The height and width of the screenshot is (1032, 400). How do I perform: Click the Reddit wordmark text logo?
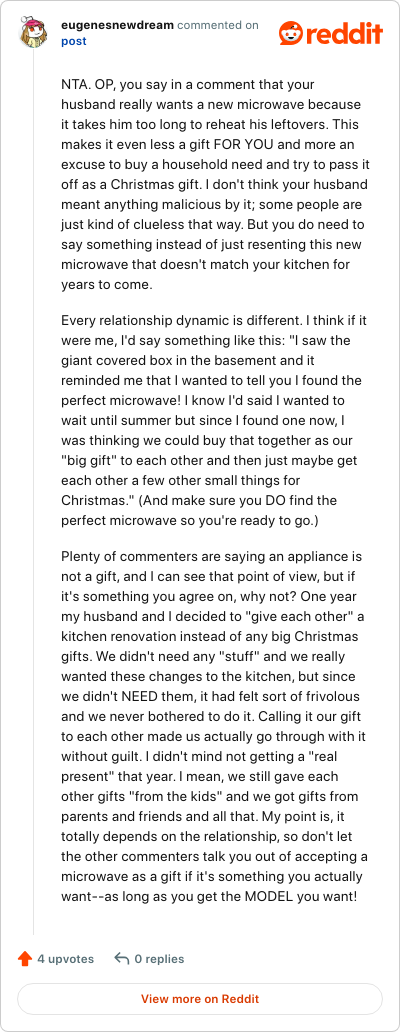(x=343, y=33)
